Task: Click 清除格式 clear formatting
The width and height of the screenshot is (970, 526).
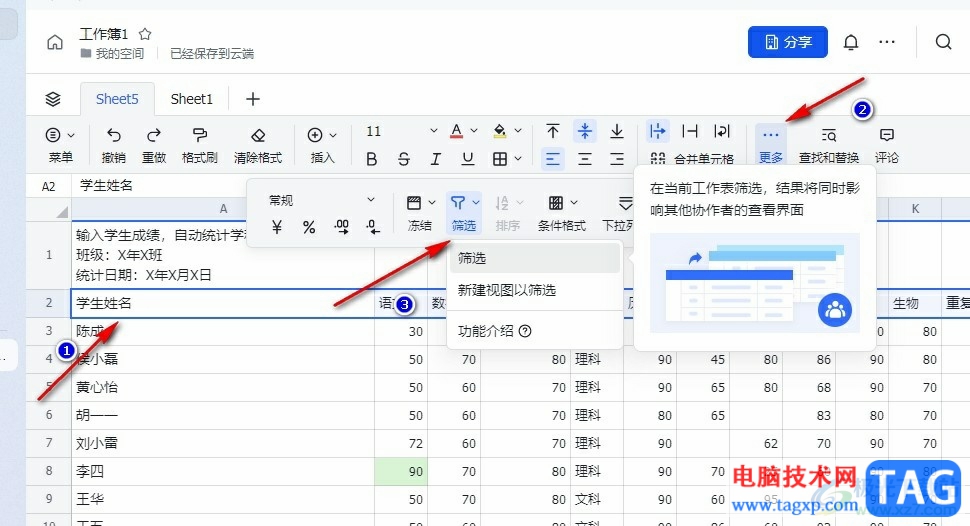Action: pyautogui.click(x=258, y=145)
